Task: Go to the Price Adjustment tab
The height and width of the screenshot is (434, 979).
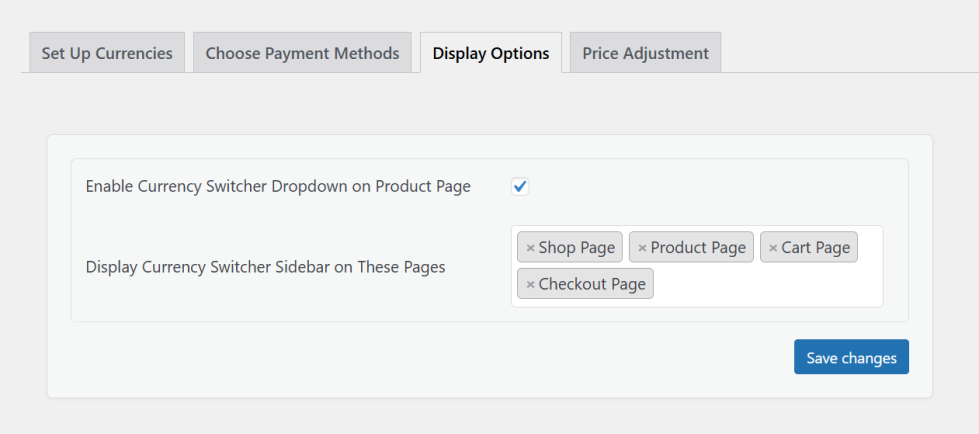Action: click(x=645, y=53)
